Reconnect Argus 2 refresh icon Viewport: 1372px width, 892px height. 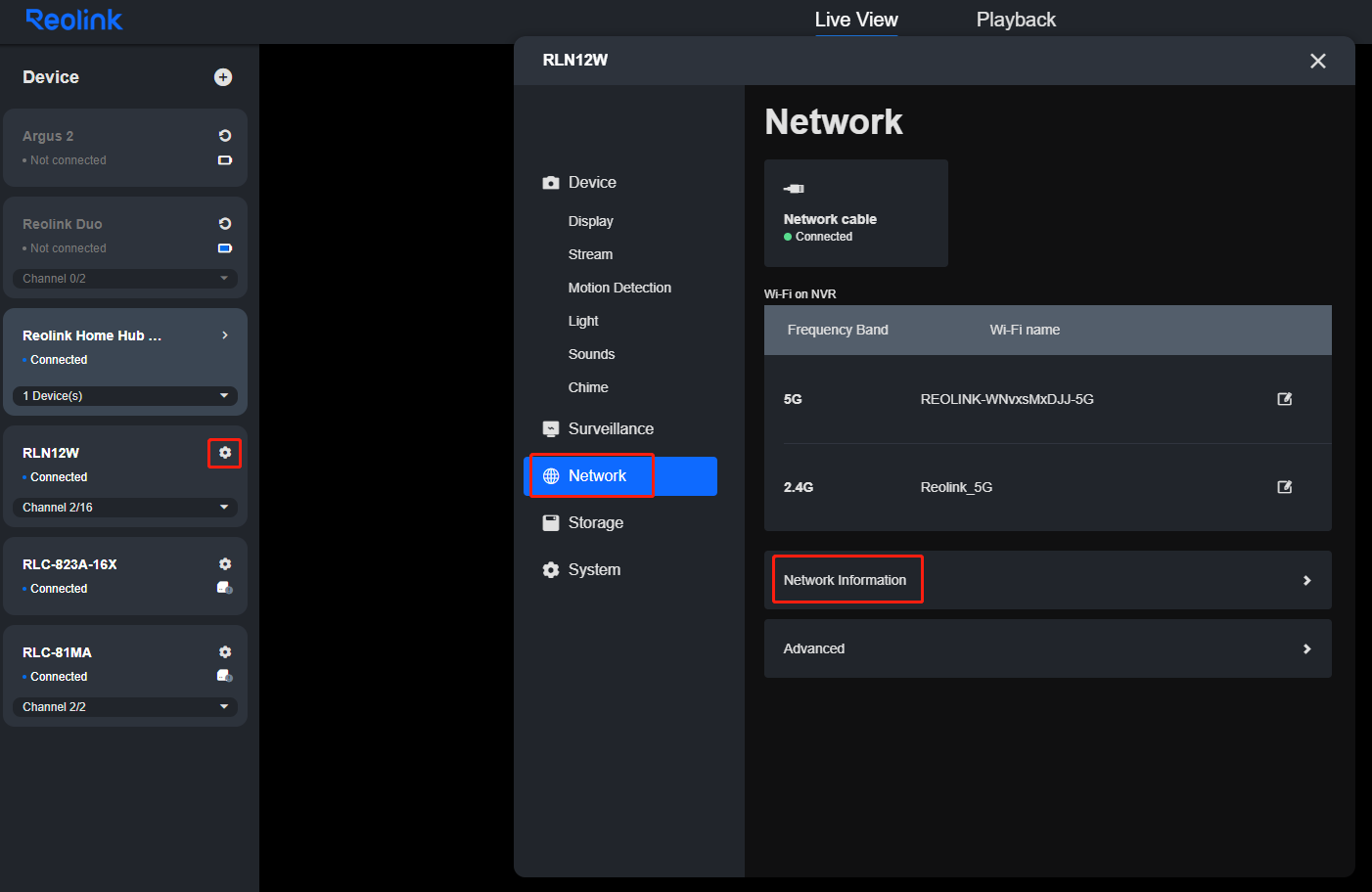point(225,136)
